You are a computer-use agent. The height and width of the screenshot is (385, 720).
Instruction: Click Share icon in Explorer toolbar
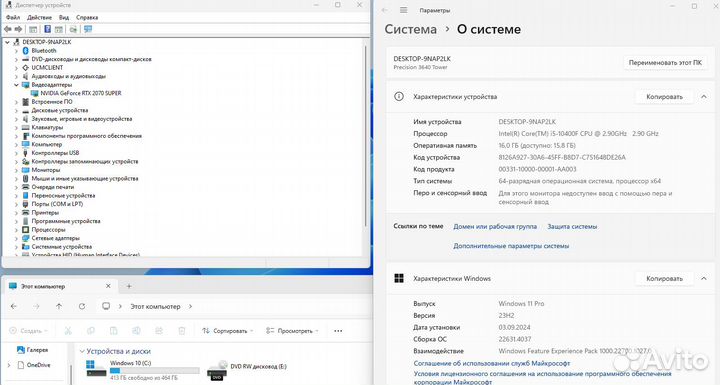pos(159,331)
